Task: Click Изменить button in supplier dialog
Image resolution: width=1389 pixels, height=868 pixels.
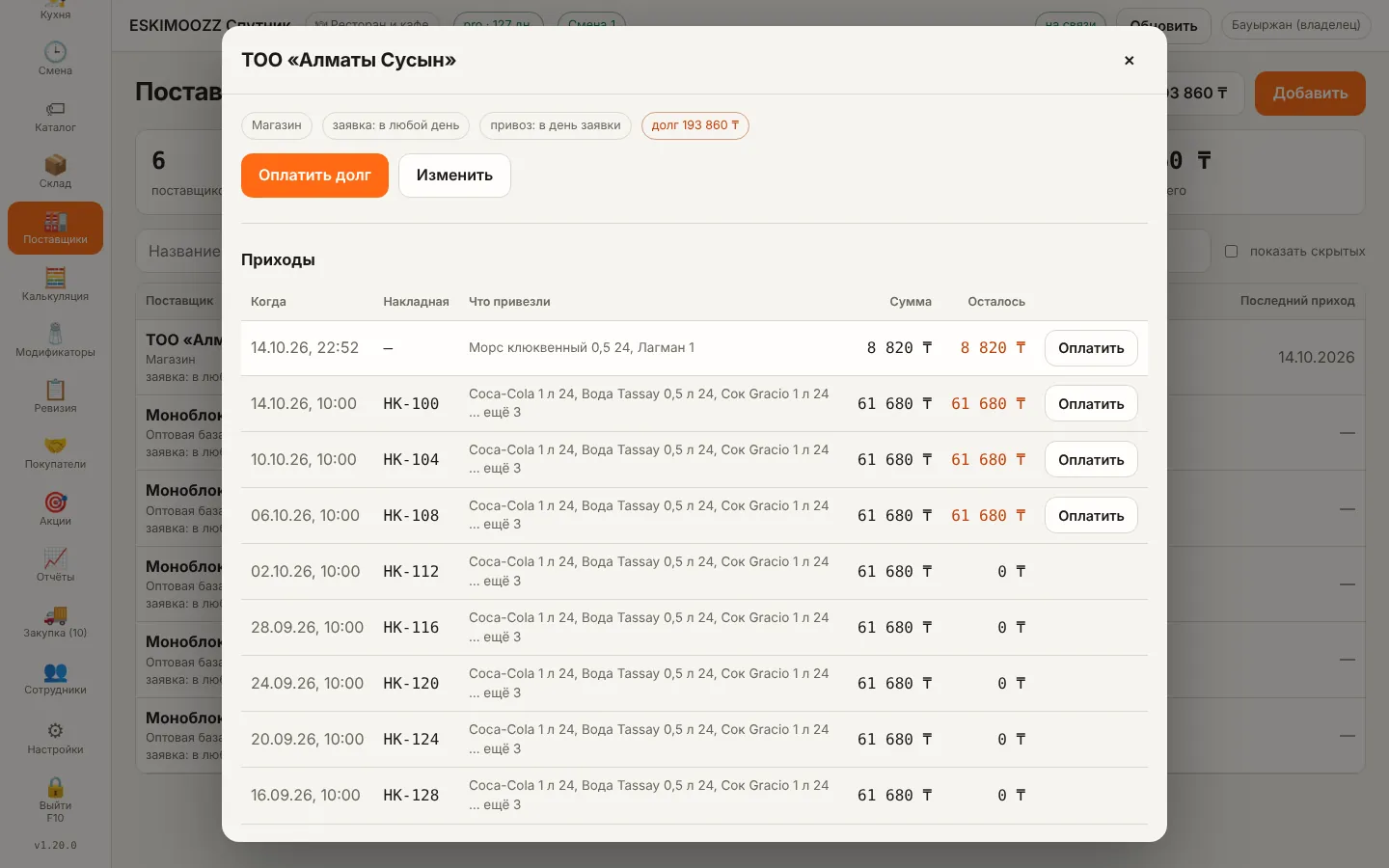Action: coord(454,176)
